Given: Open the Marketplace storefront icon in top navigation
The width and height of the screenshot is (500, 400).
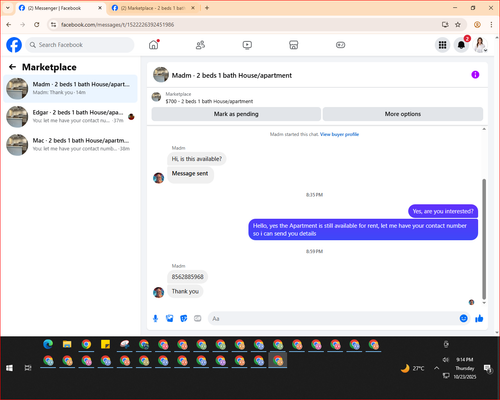Looking at the screenshot, I should click(x=294, y=45).
